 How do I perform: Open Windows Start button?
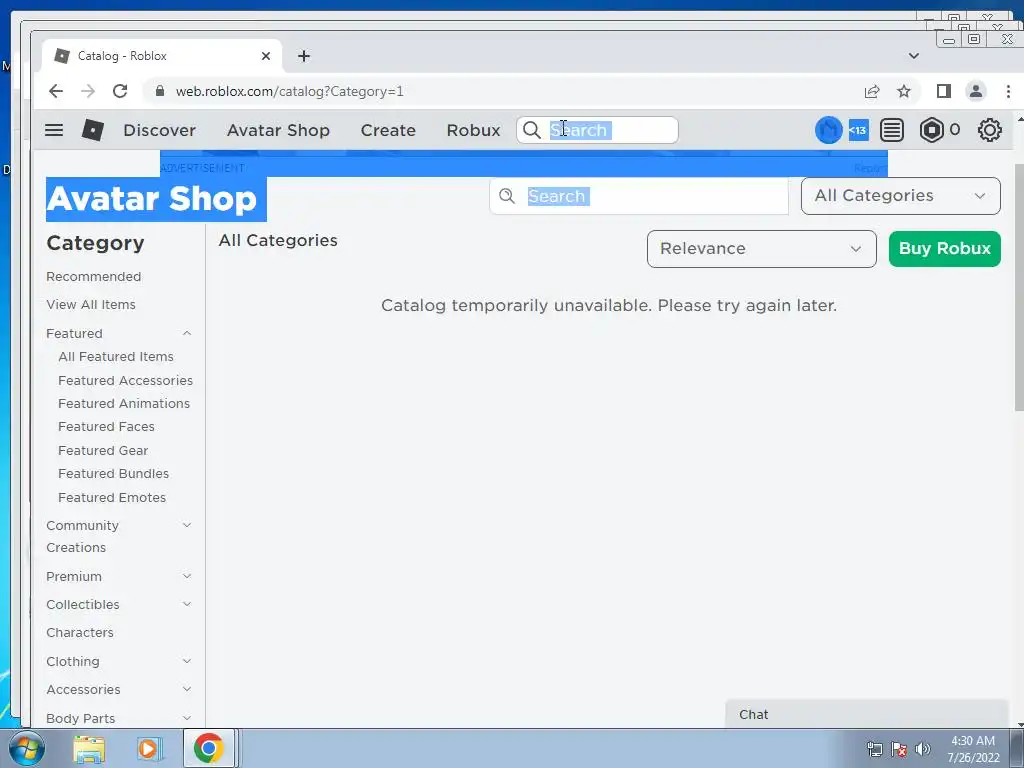point(27,748)
